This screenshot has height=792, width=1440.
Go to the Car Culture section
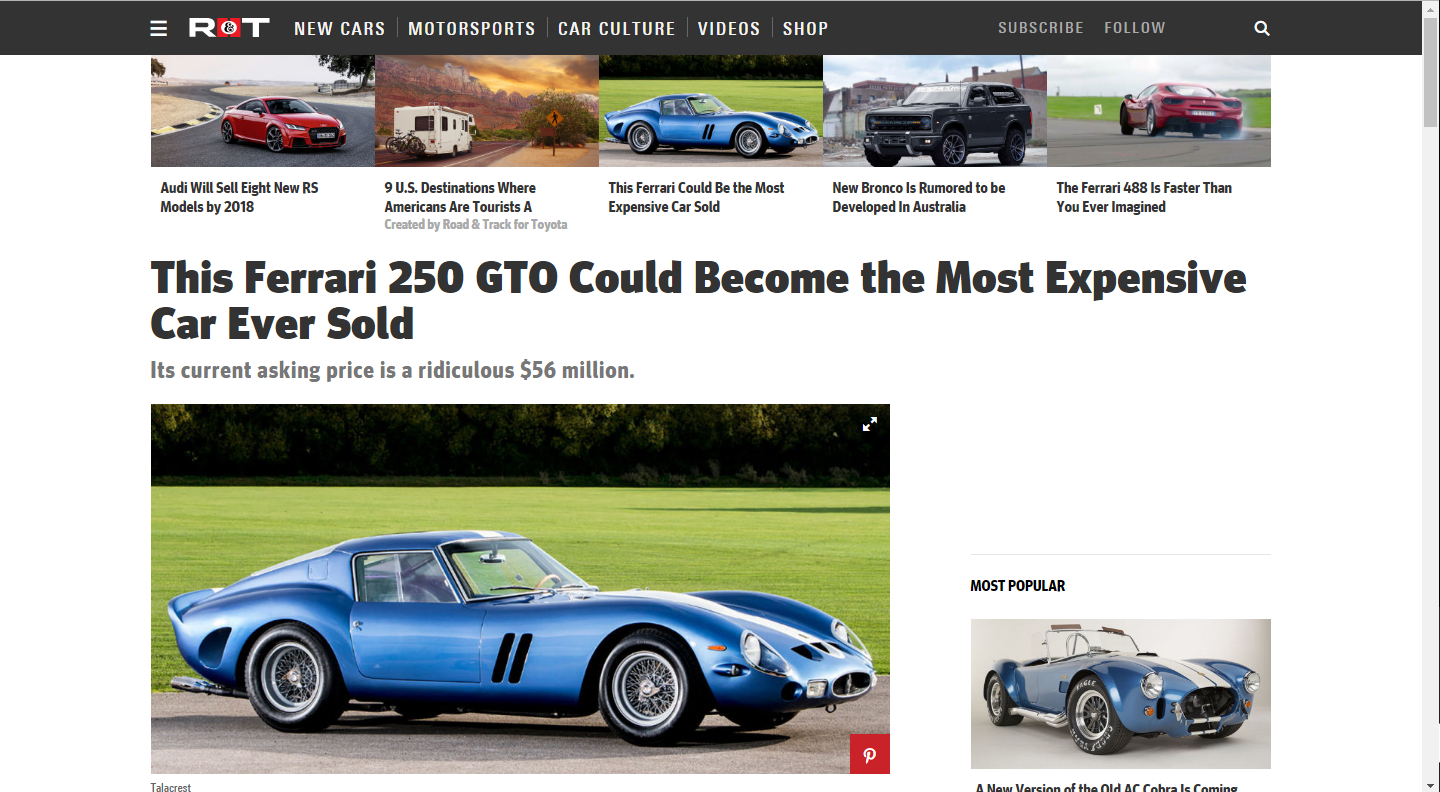(x=617, y=28)
